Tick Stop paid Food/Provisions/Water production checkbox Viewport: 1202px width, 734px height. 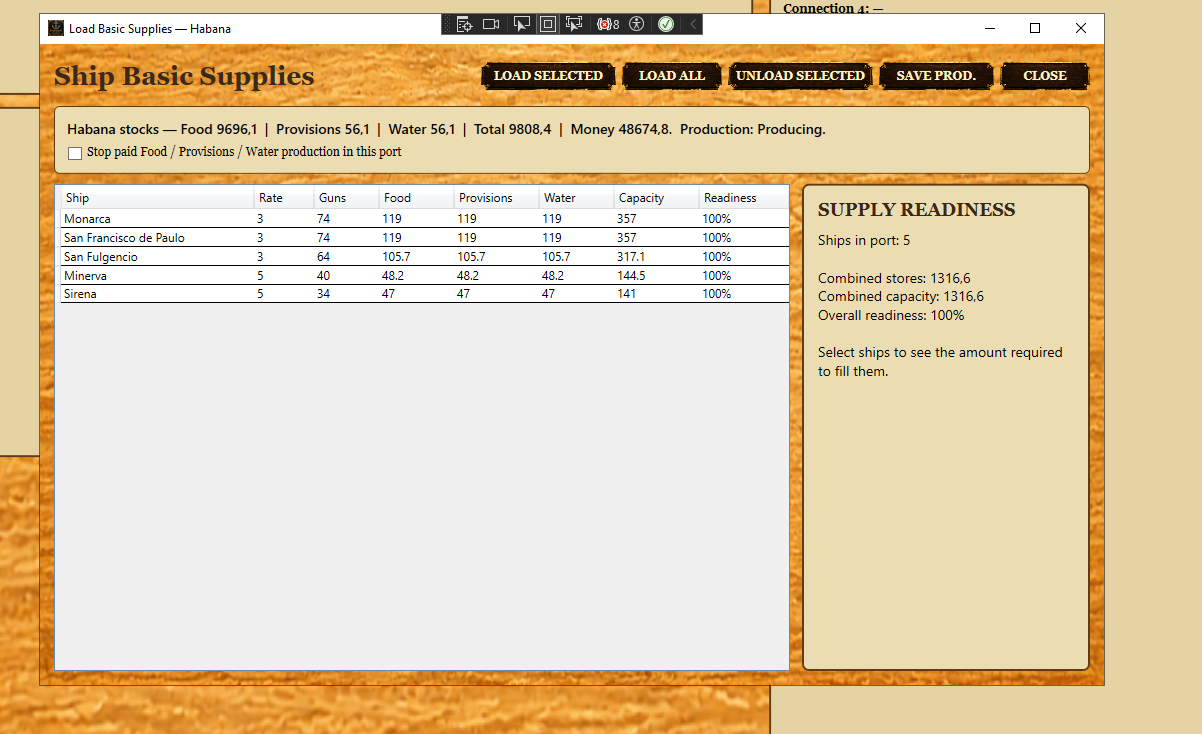click(x=74, y=153)
